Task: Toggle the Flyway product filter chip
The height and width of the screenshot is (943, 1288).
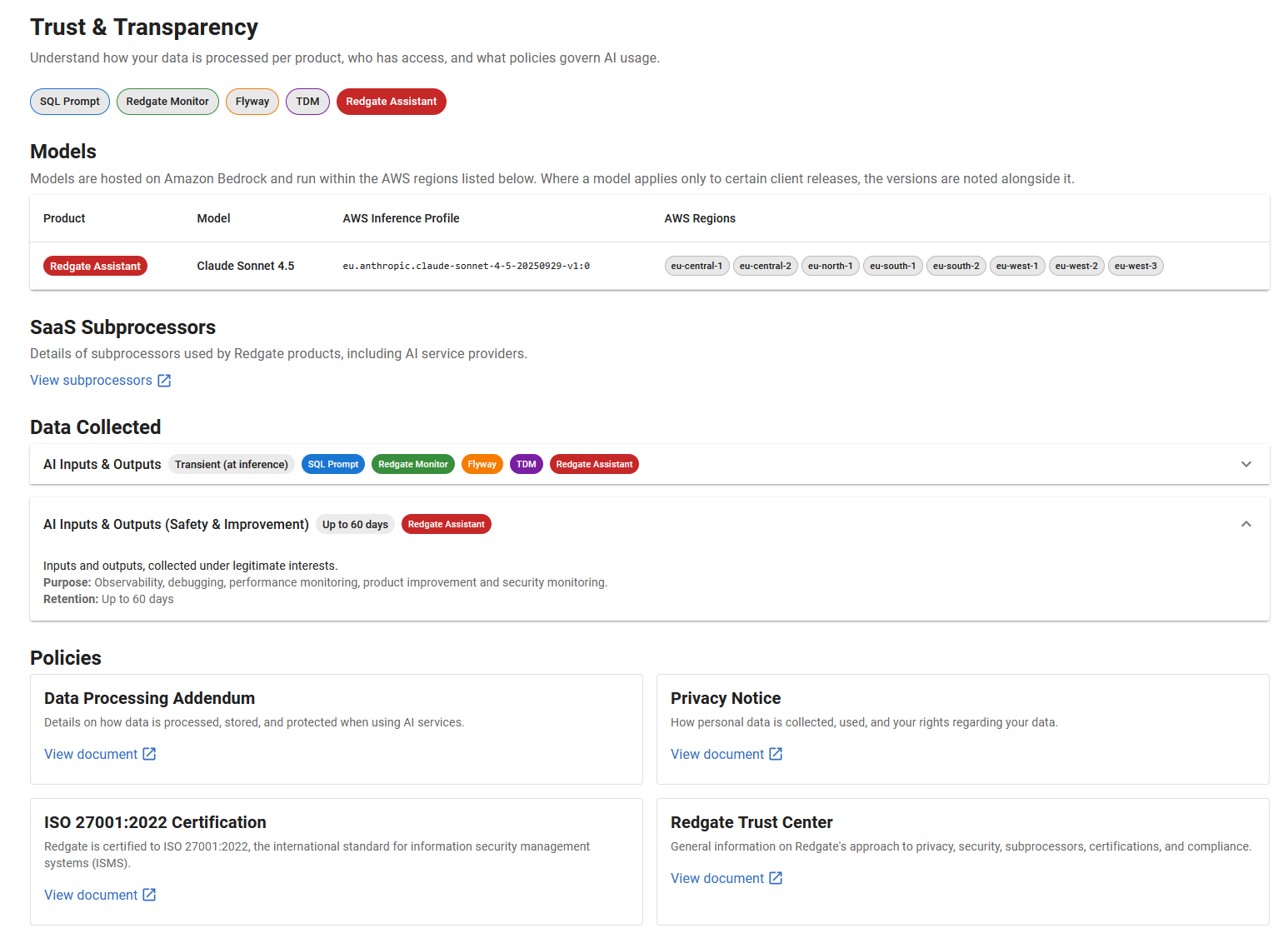Action: click(x=252, y=102)
